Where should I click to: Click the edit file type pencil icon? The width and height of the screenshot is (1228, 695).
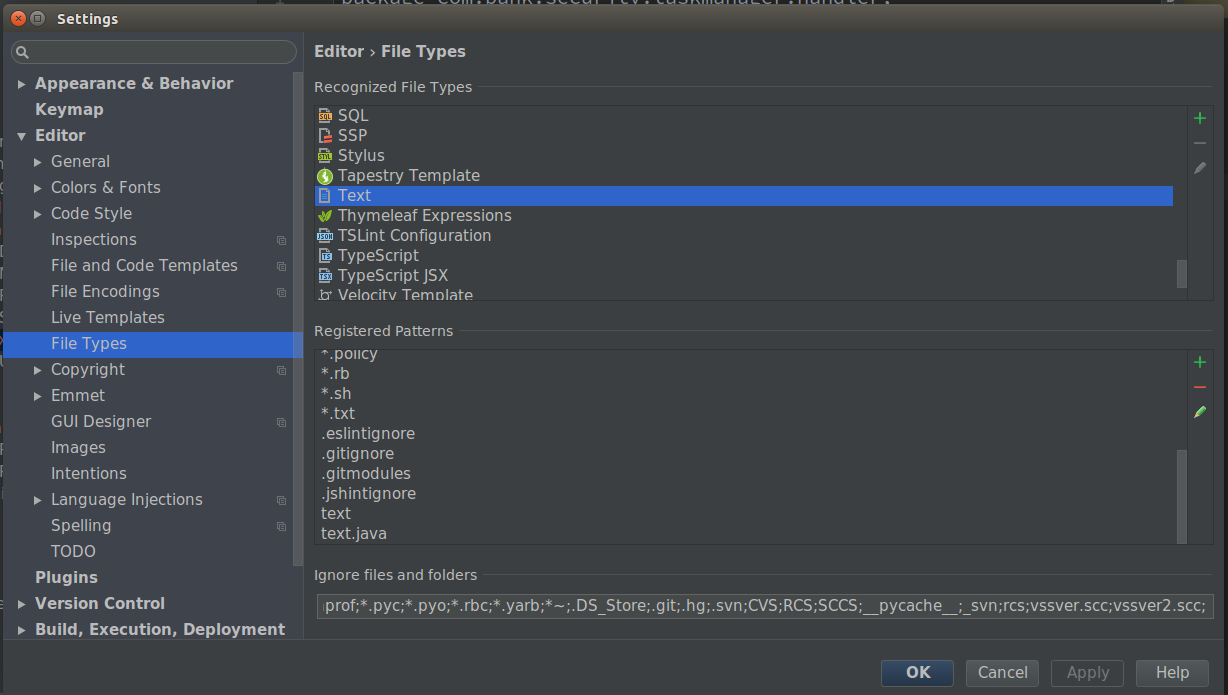click(1200, 168)
